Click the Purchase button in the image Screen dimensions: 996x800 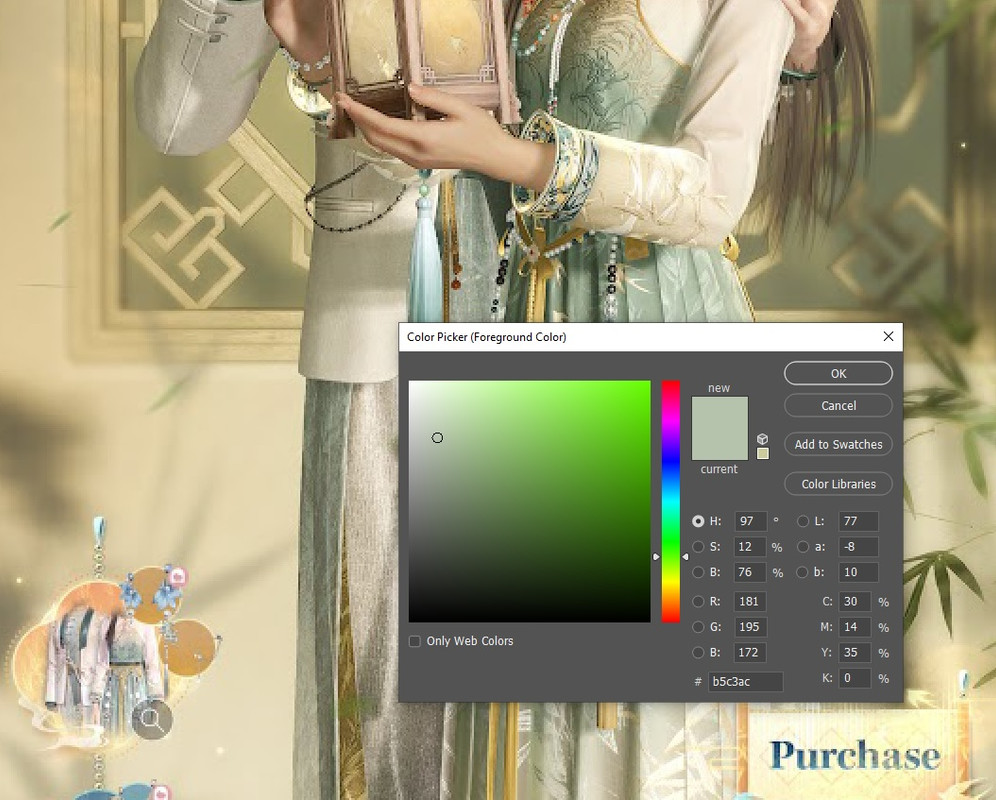[855, 756]
